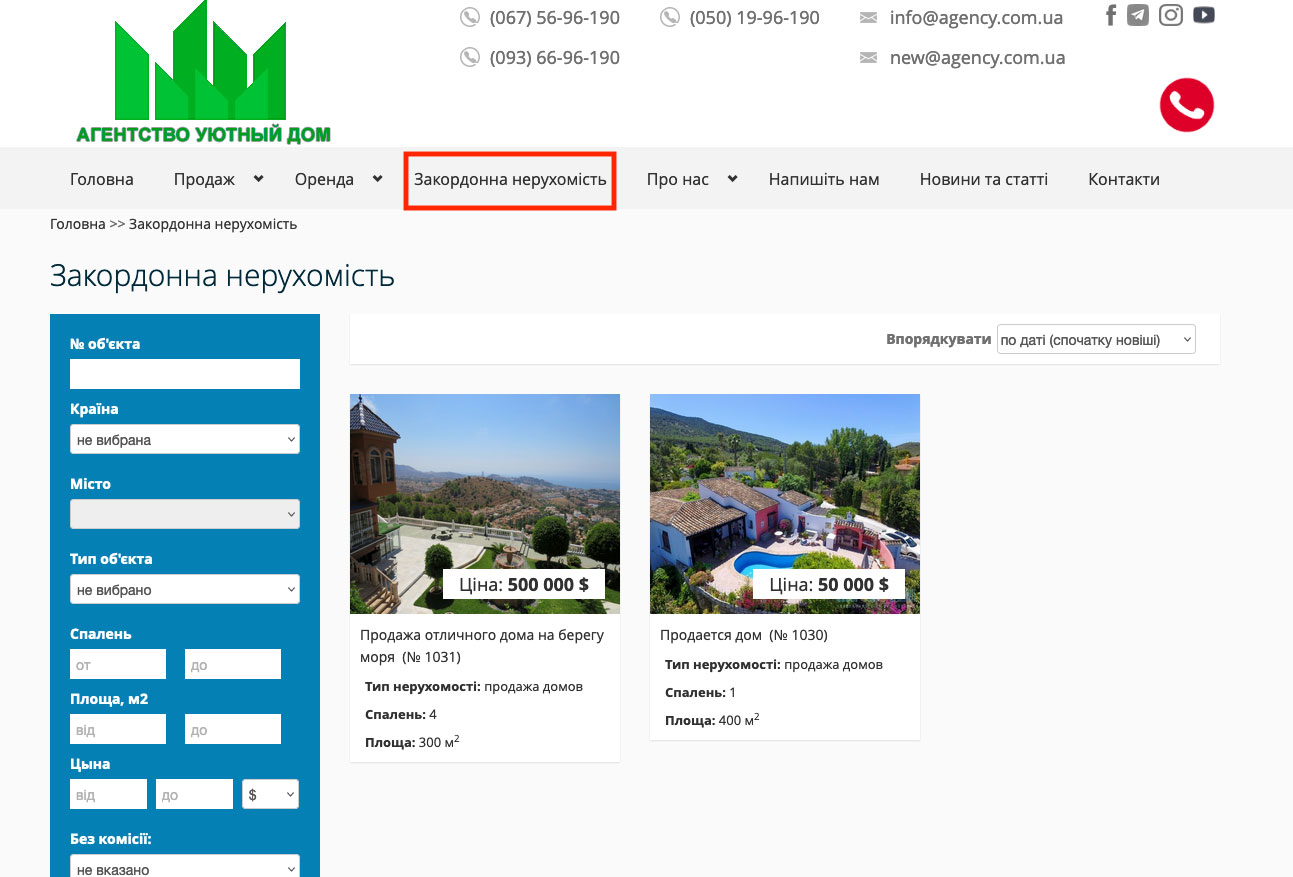Click the 'Ціна: 50 000 $' price label
1293x877 pixels.
(x=829, y=584)
